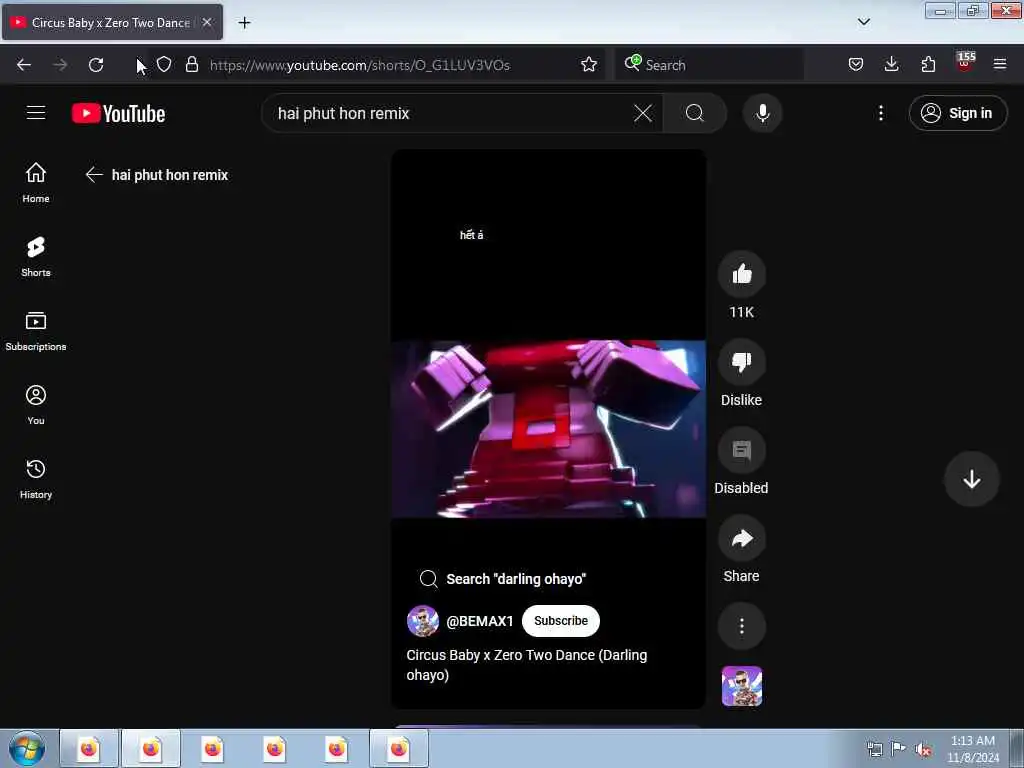Go to Home in the sidebar

36,183
